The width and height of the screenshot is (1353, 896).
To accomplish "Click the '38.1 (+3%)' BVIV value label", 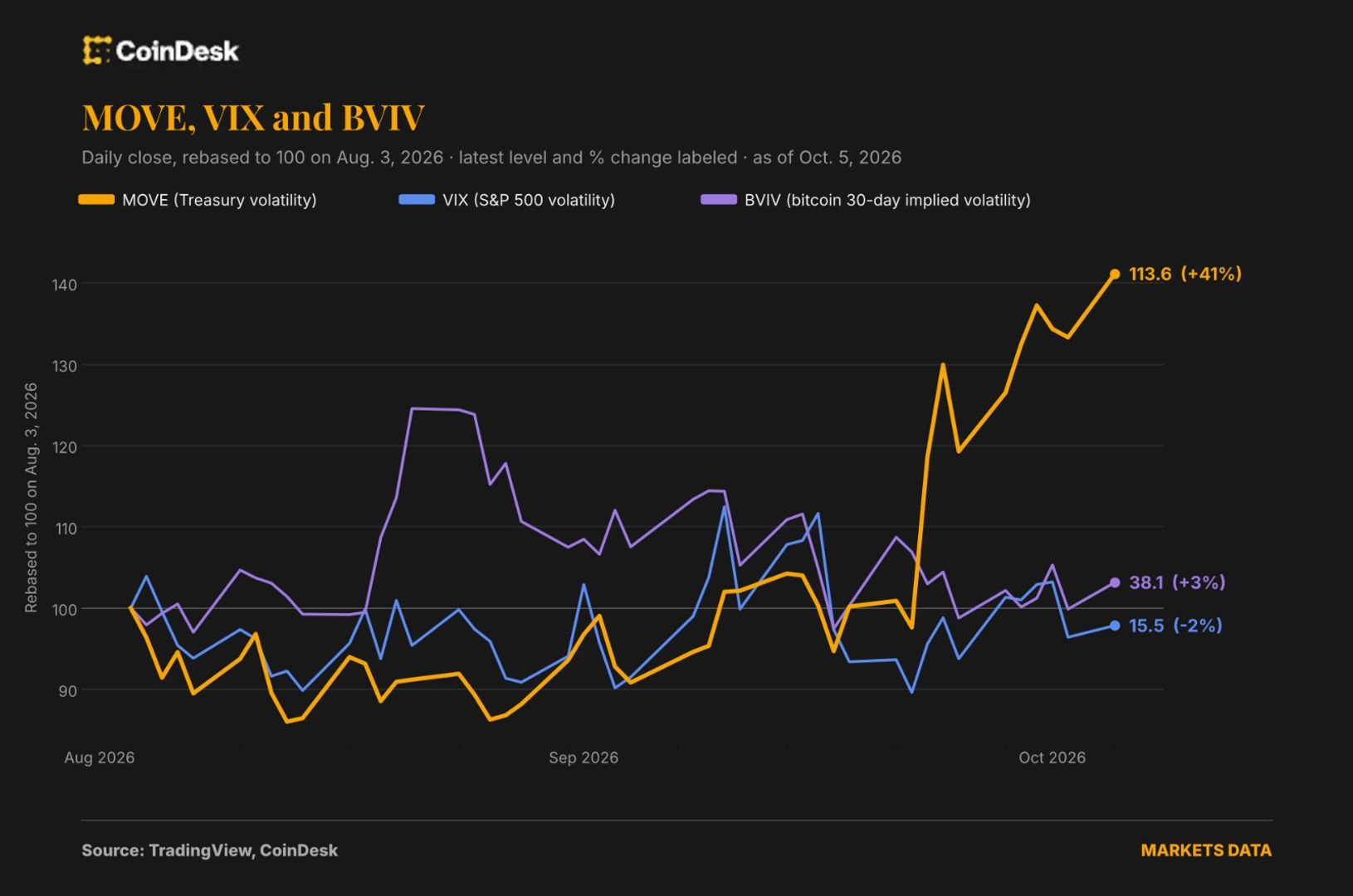I will point(1177,582).
